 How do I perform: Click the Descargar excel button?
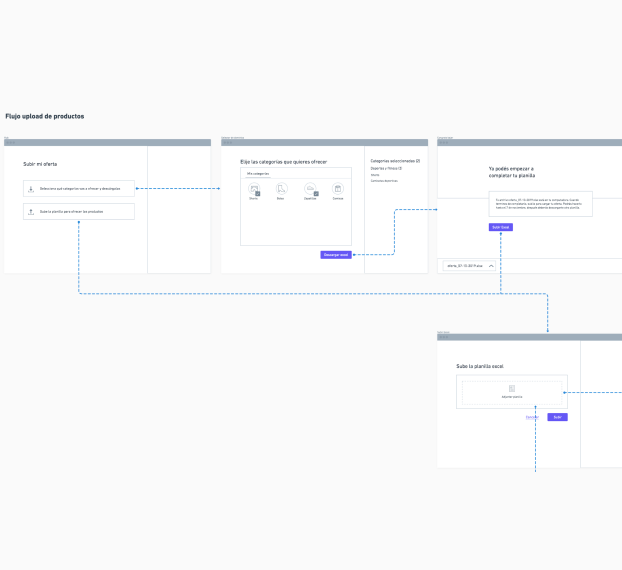pos(336,255)
